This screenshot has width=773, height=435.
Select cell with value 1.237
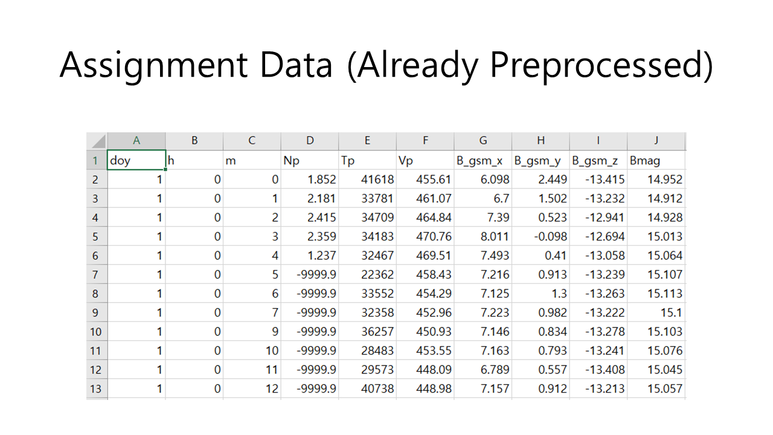[310, 255]
